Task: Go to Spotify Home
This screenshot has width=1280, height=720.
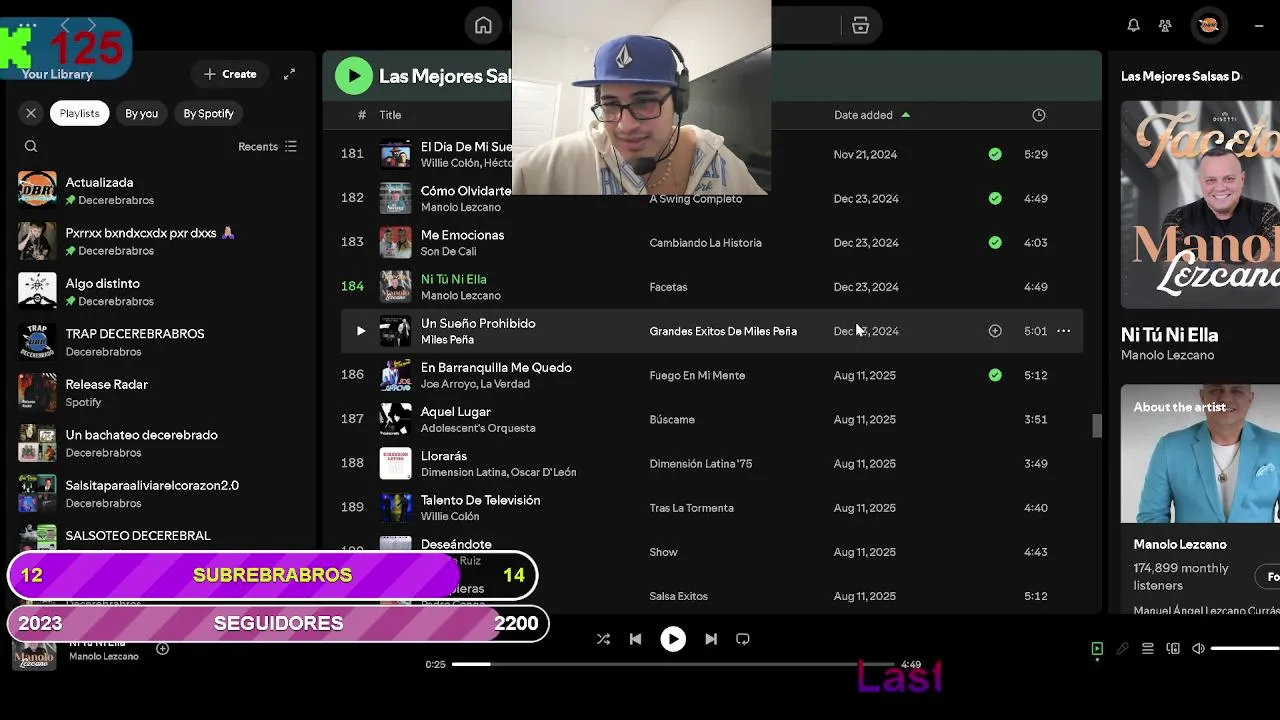Action: tap(483, 26)
